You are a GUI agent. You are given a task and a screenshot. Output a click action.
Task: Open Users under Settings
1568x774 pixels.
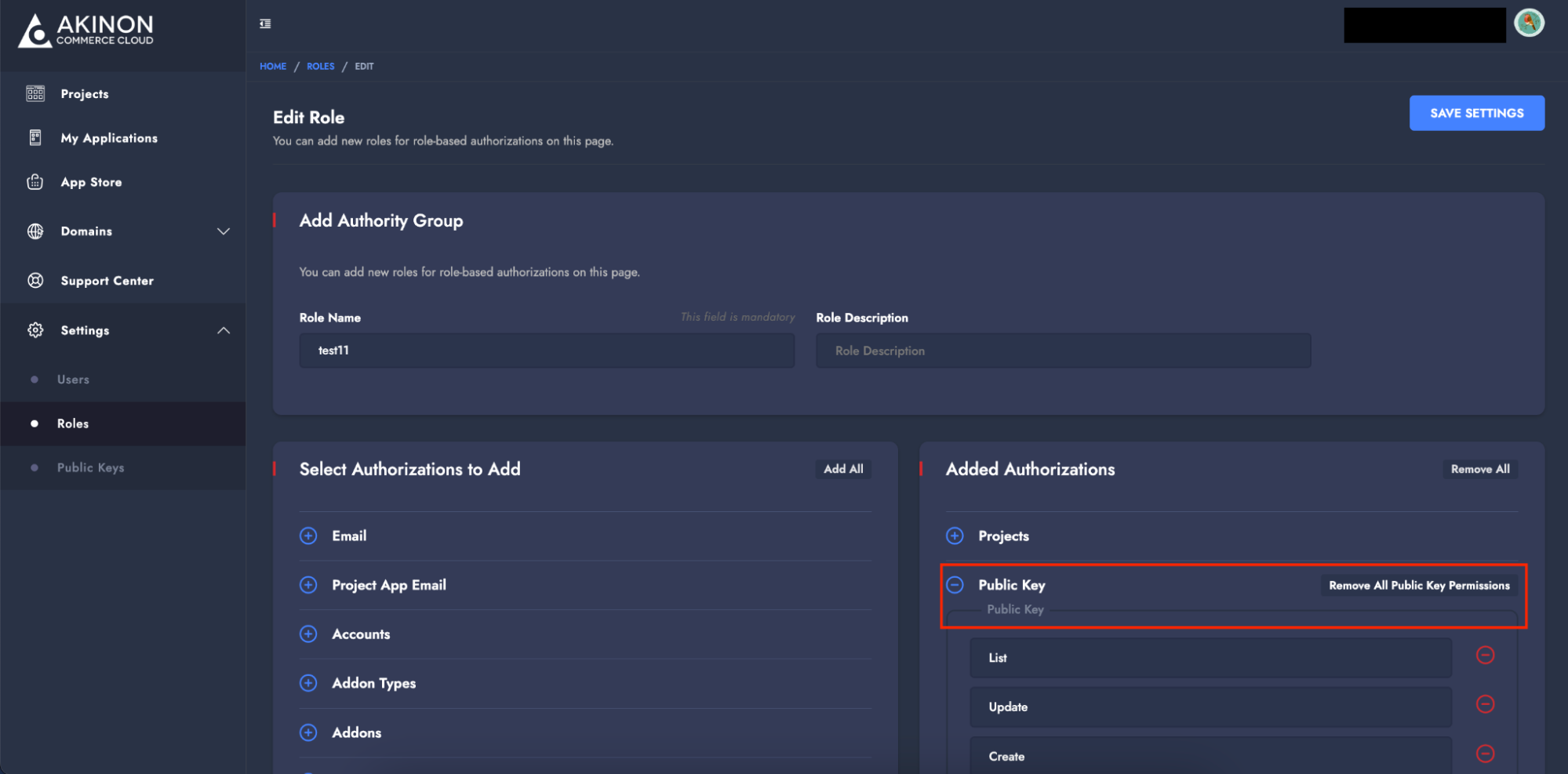[x=73, y=380]
